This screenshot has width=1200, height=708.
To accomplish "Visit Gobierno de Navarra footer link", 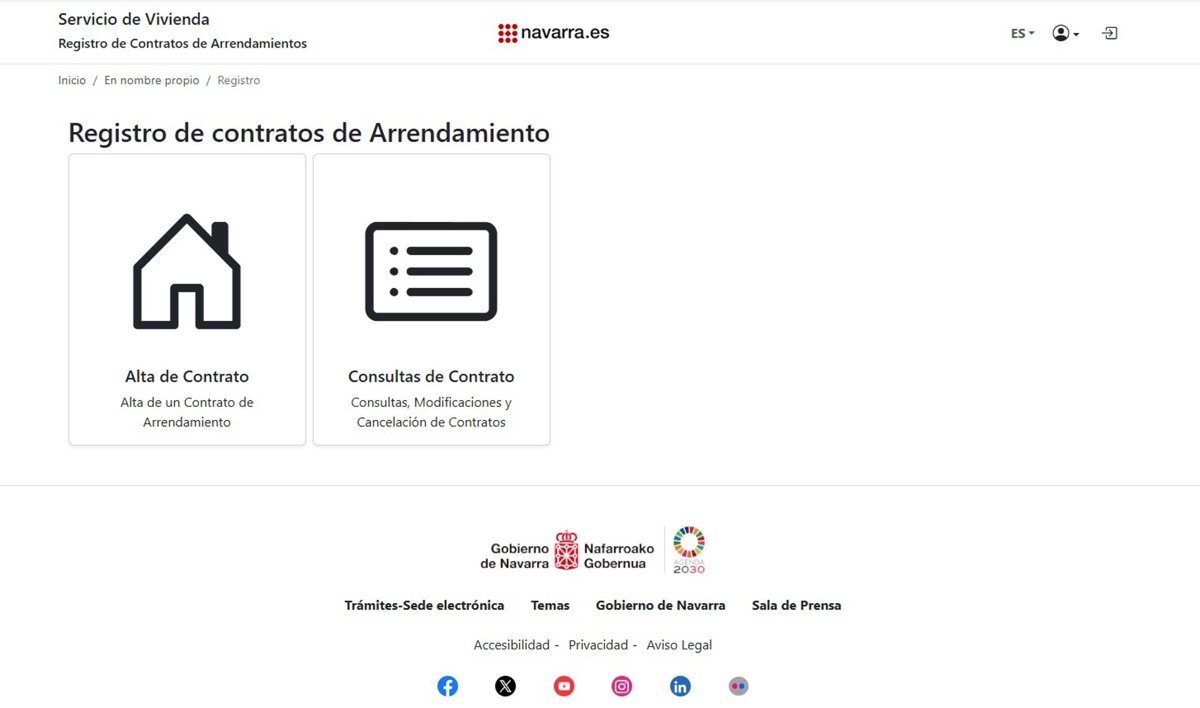I will [x=660, y=605].
